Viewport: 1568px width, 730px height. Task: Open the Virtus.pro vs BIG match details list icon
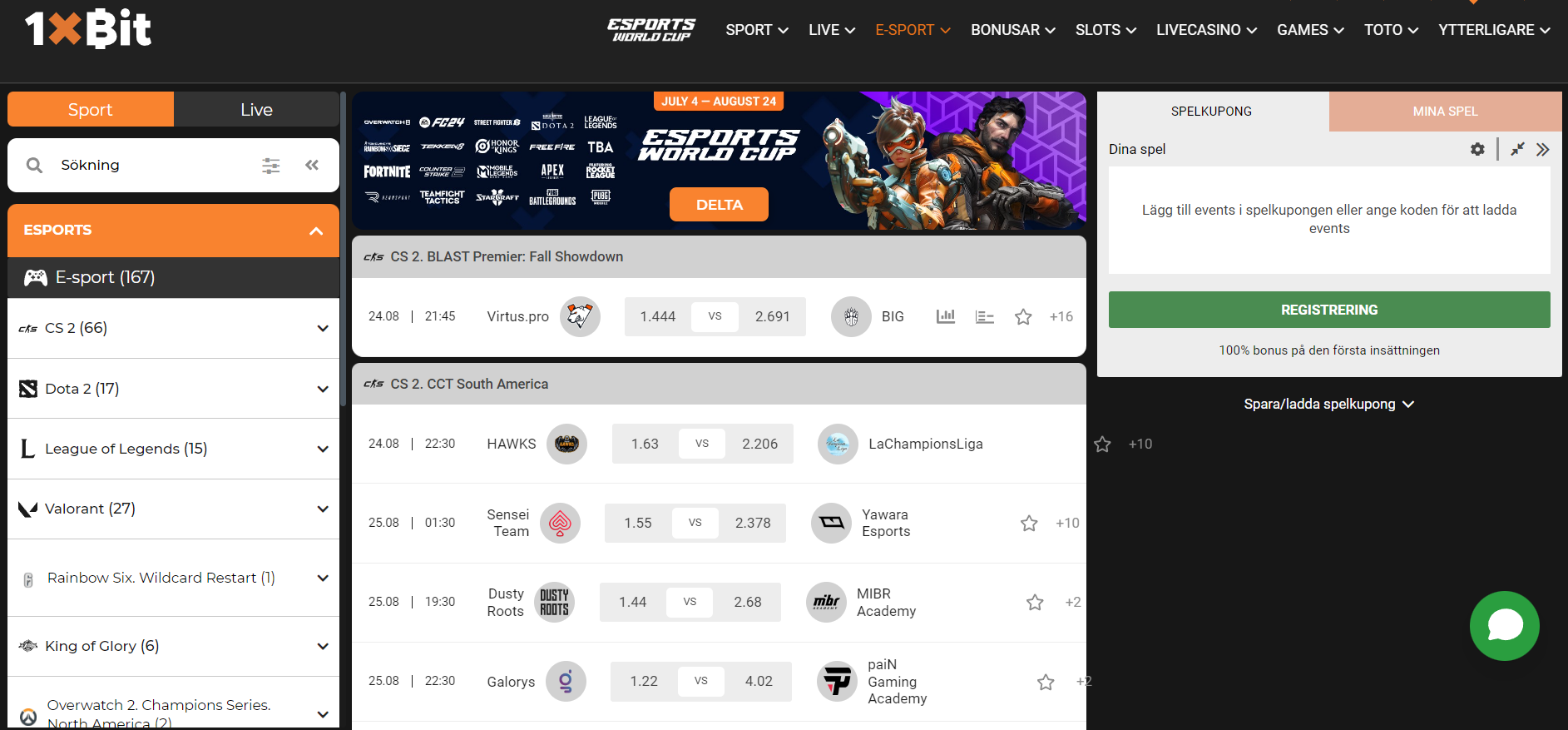pos(985,316)
